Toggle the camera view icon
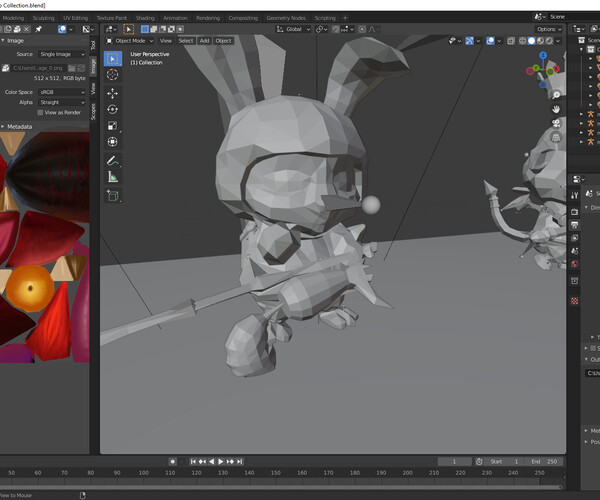Viewport: 600px width, 500px height. point(555,124)
